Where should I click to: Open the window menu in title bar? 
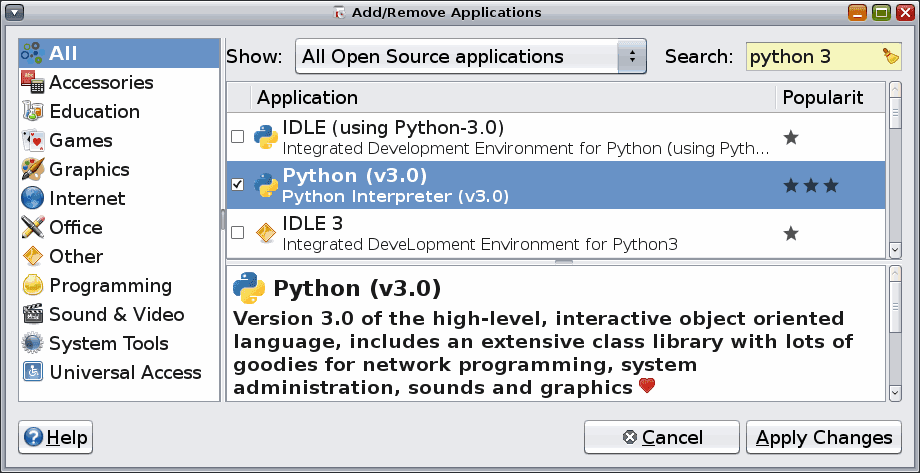pos(14,13)
